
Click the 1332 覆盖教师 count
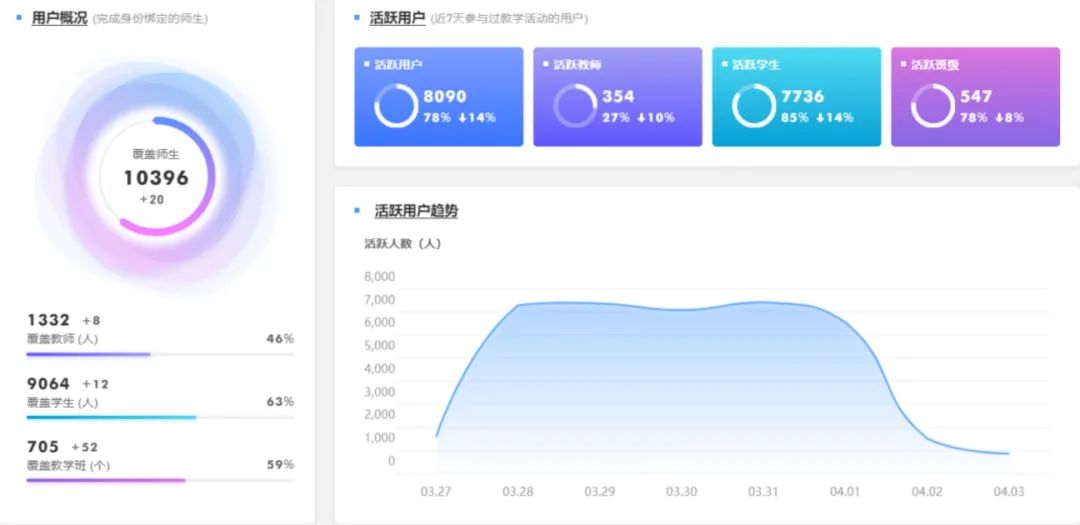(48, 320)
